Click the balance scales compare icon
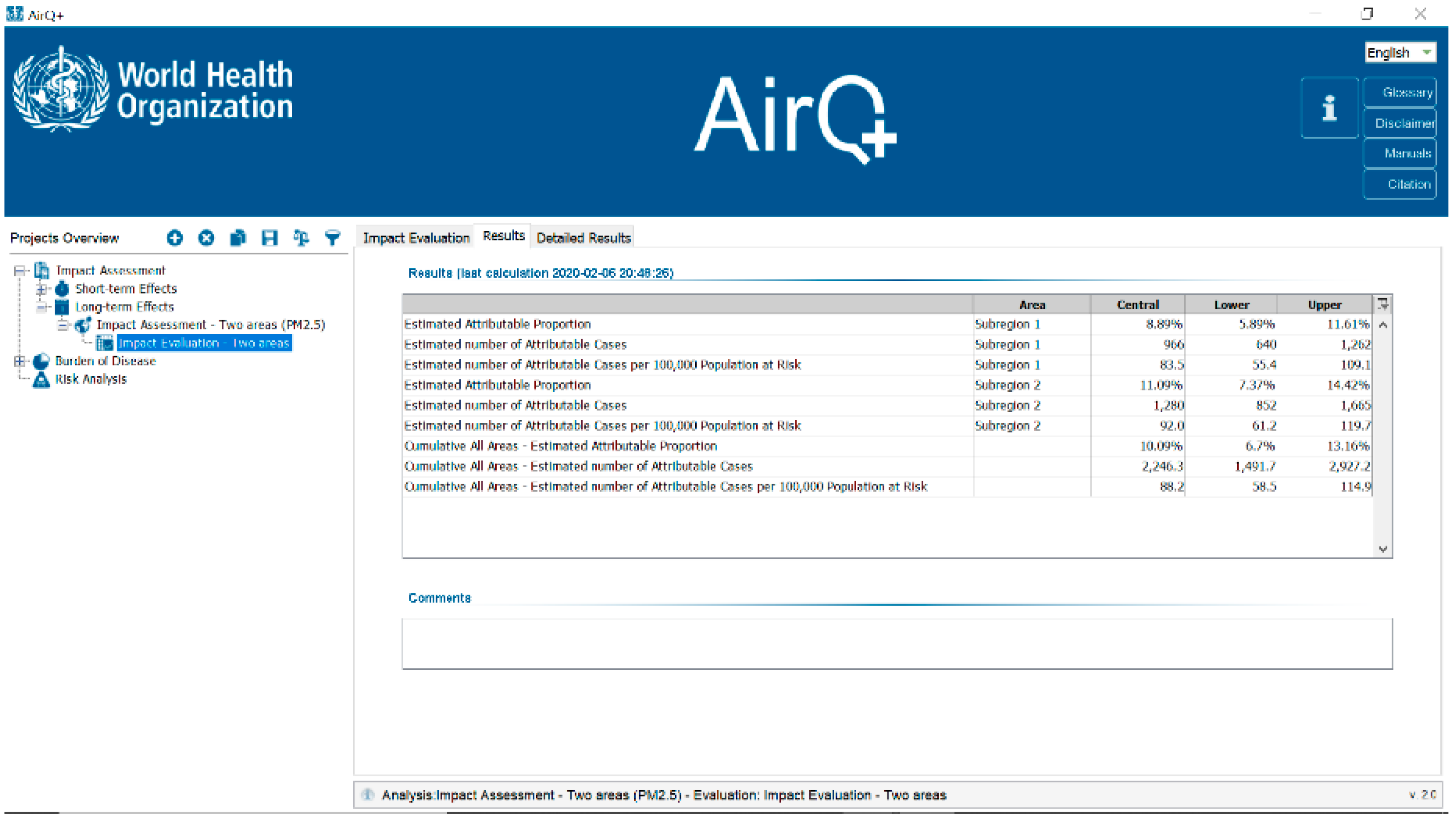The height and width of the screenshot is (816, 1456). pyautogui.click(x=301, y=238)
